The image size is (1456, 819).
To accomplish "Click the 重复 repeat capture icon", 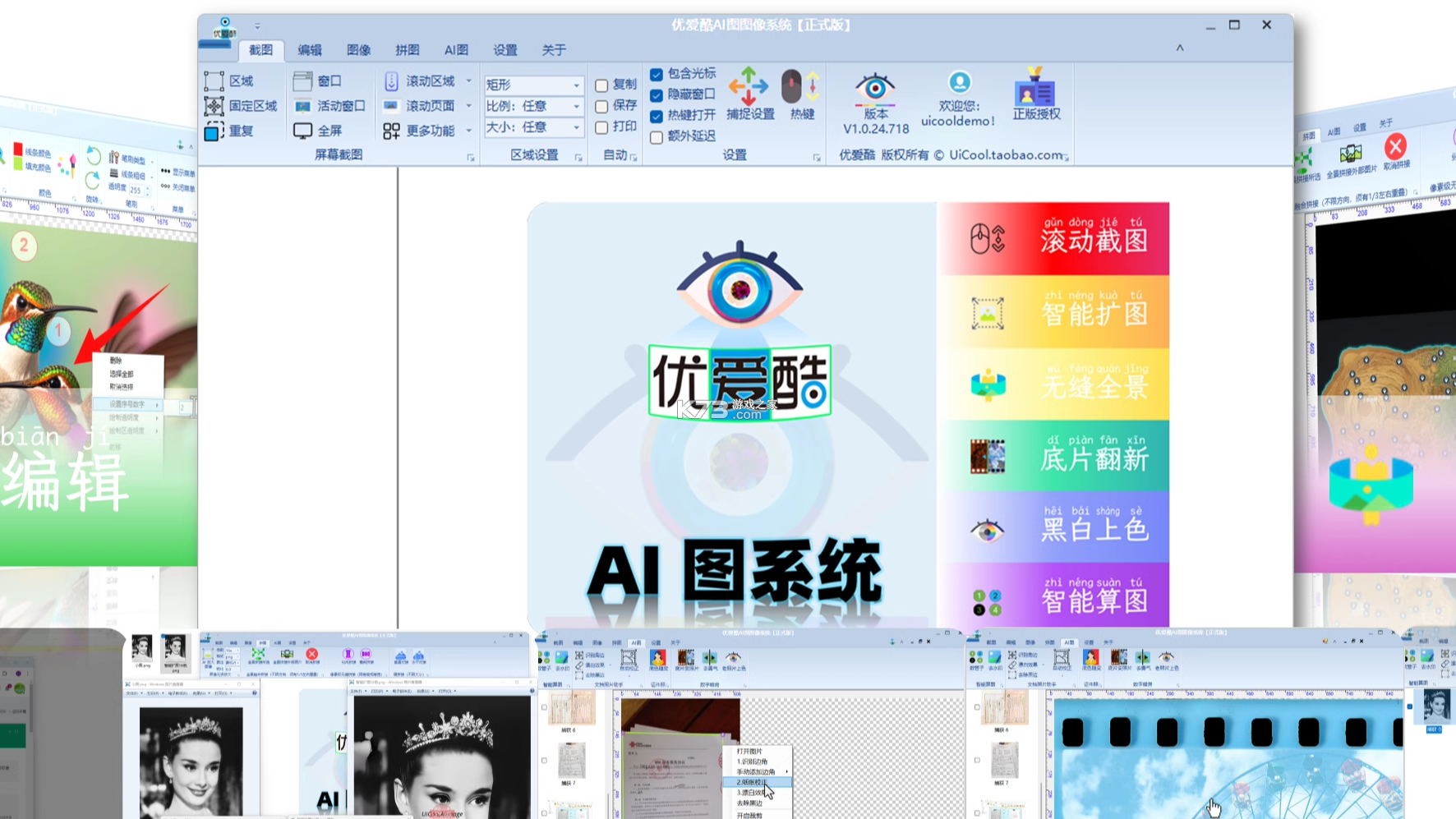I will [x=214, y=131].
